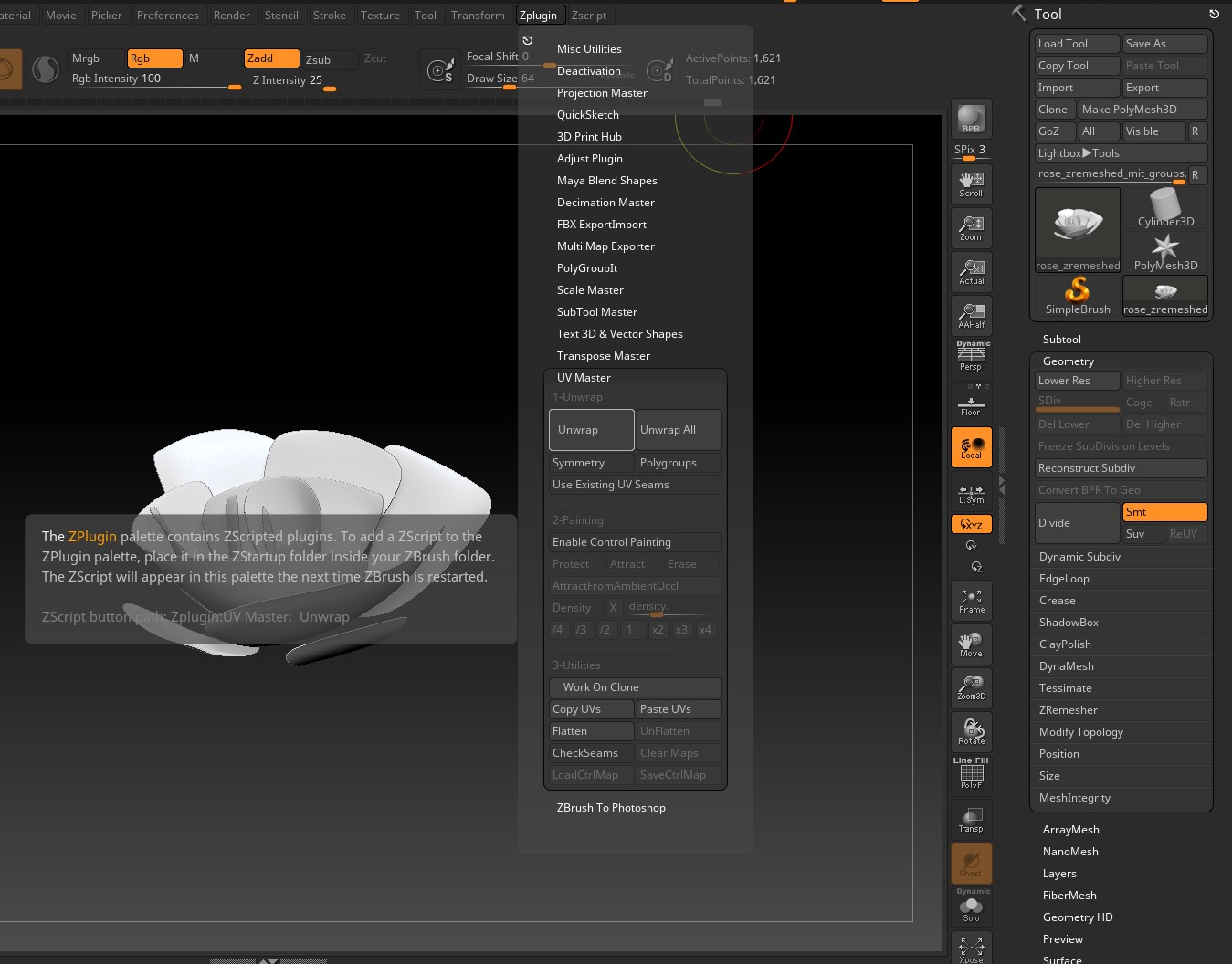Click the Draw Size S dynamic icon
This screenshot has width=1232, height=964.
pos(441,70)
